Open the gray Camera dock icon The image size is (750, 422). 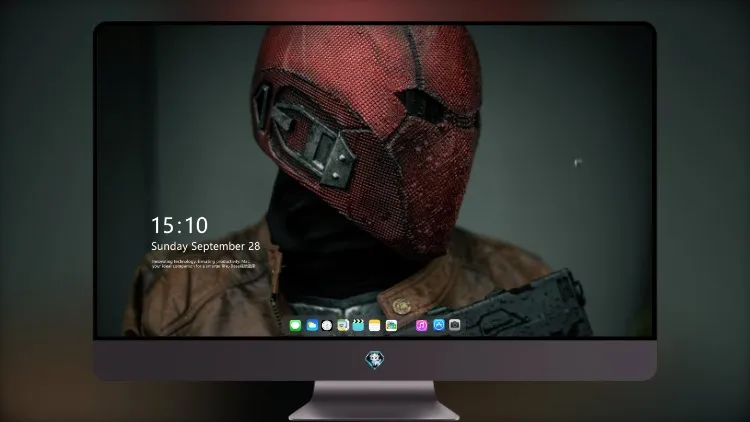coord(454,325)
